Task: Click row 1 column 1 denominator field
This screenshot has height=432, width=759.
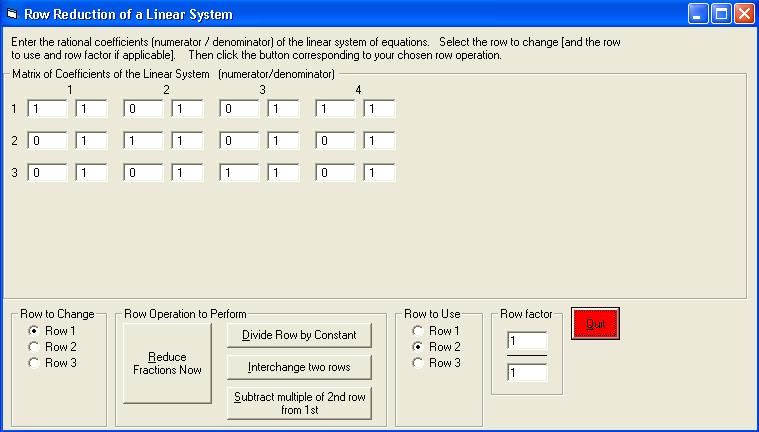Action: point(91,109)
